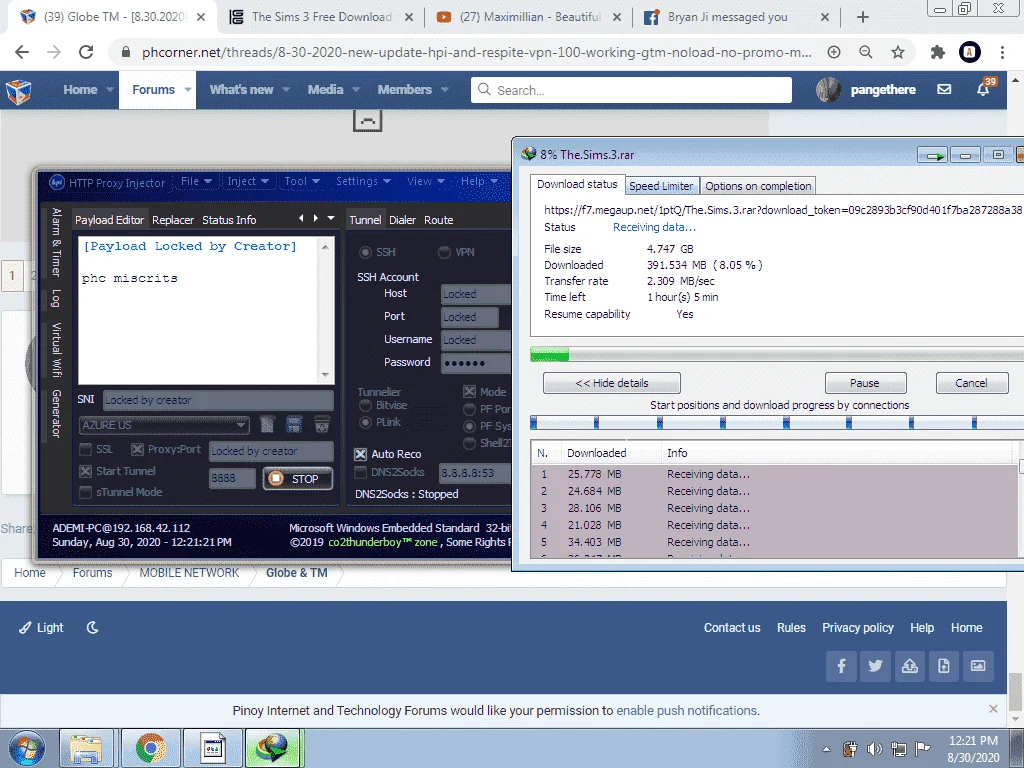1024x768 pixels.
Task: Reload the phcorner page
Action: 86,52
